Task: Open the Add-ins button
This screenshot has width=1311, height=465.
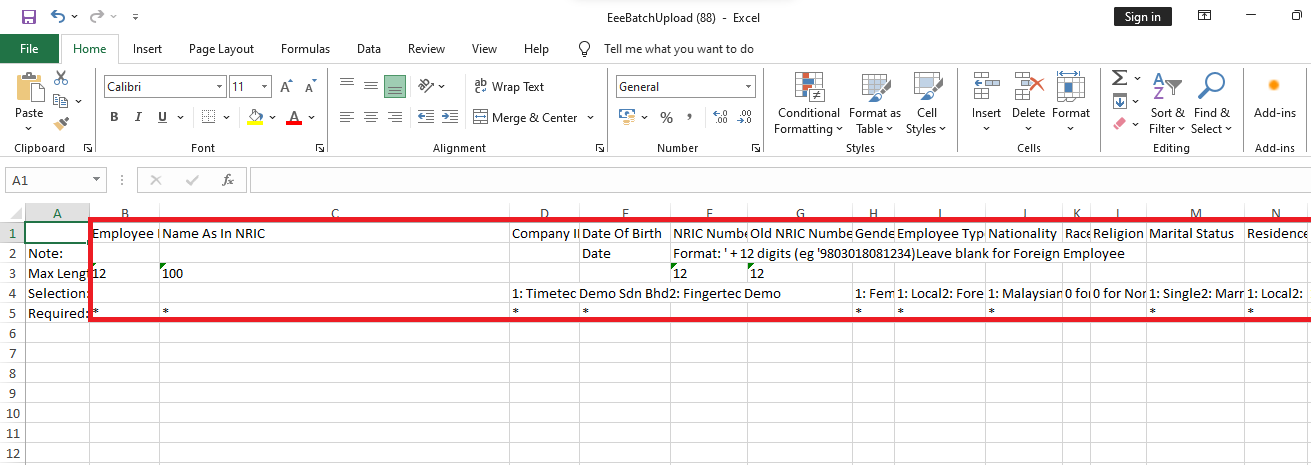Action: pyautogui.click(x=1275, y=96)
